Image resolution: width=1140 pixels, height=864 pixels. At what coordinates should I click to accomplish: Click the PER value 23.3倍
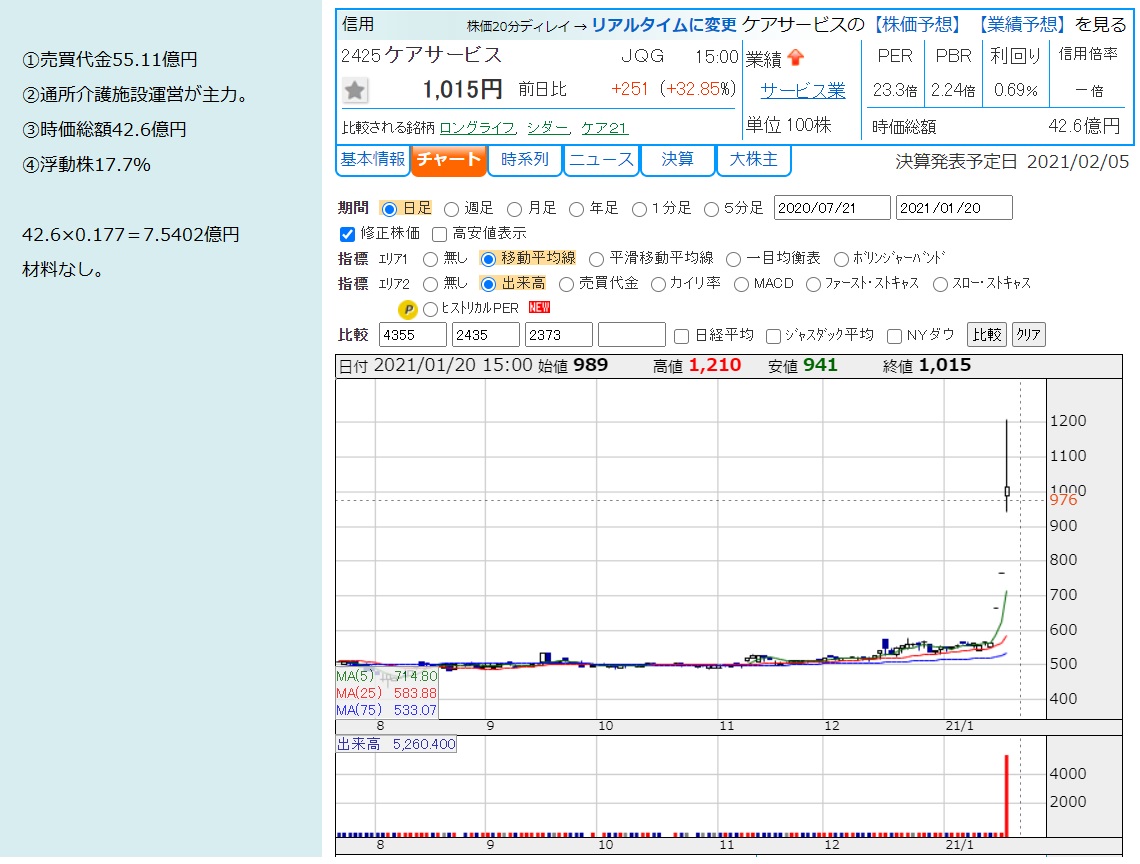pos(895,91)
